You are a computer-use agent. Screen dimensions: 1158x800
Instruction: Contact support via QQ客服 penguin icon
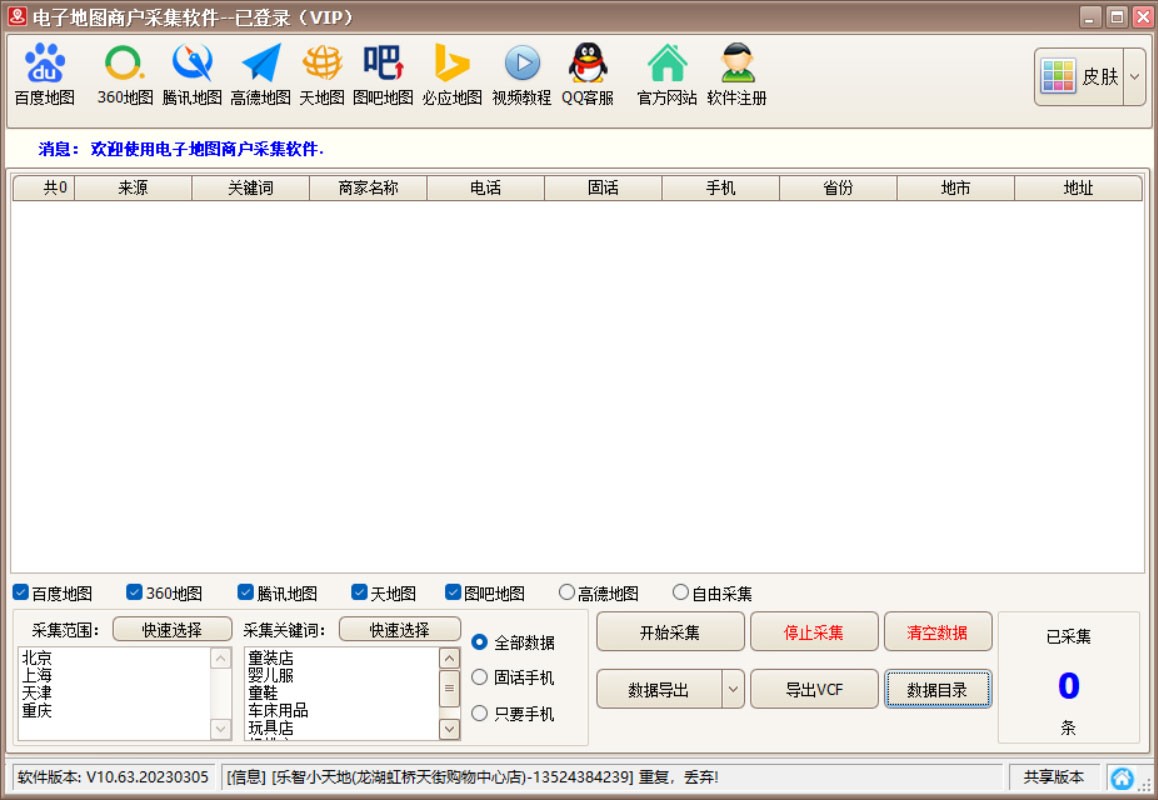pos(587,65)
